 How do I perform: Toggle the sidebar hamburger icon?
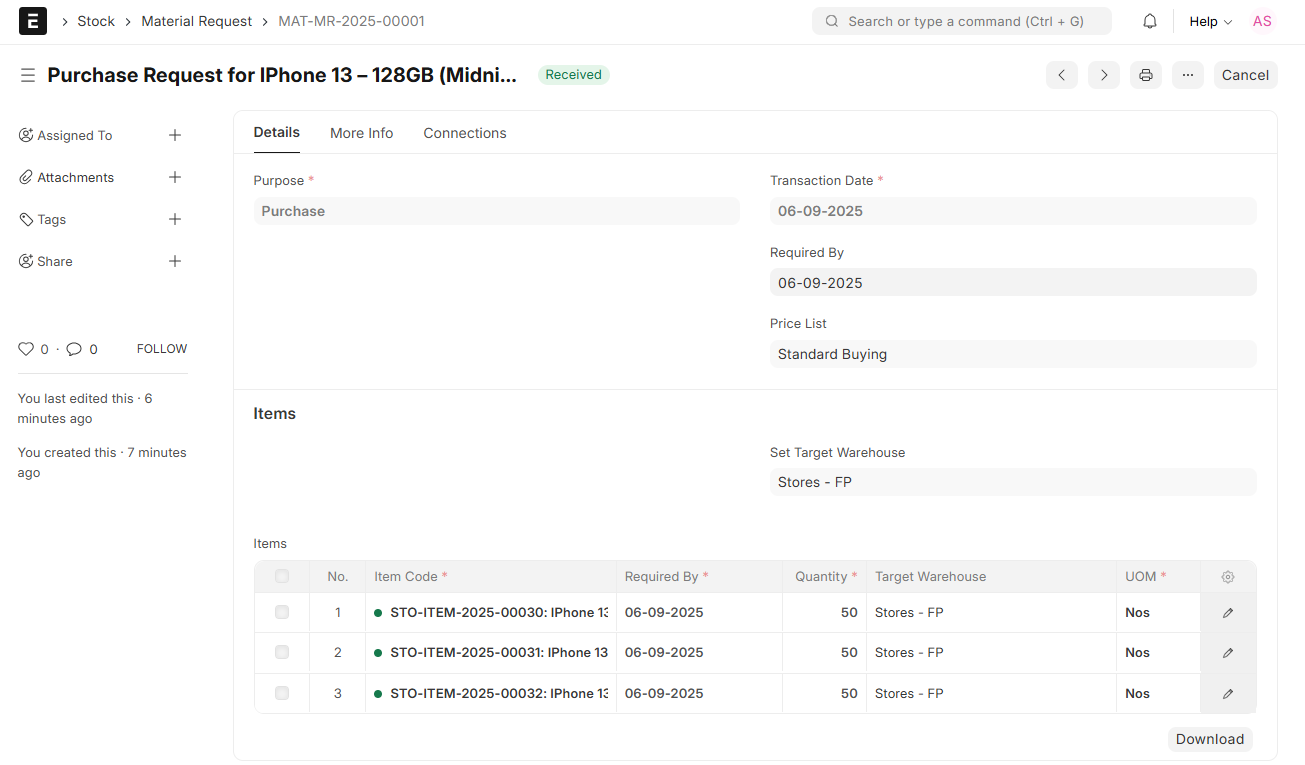(x=28, y=75)
